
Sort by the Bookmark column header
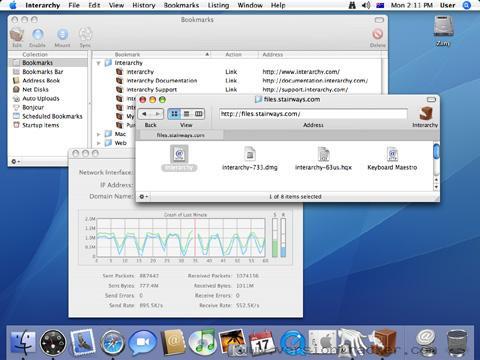(x=152, y=54)
